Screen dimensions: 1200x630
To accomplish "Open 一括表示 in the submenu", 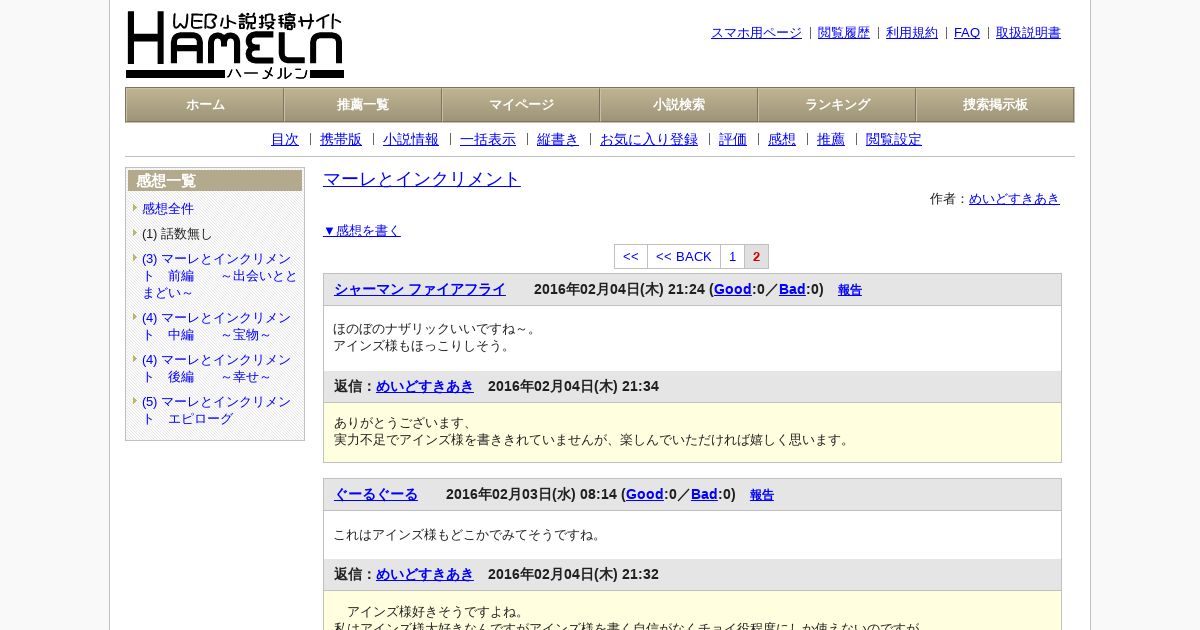I will point(488,140).
